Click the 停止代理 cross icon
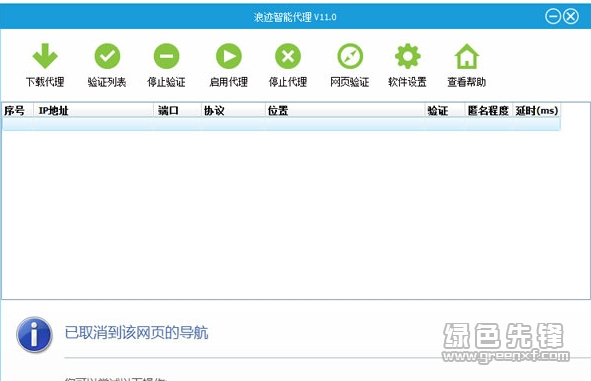 click(288, 56)
